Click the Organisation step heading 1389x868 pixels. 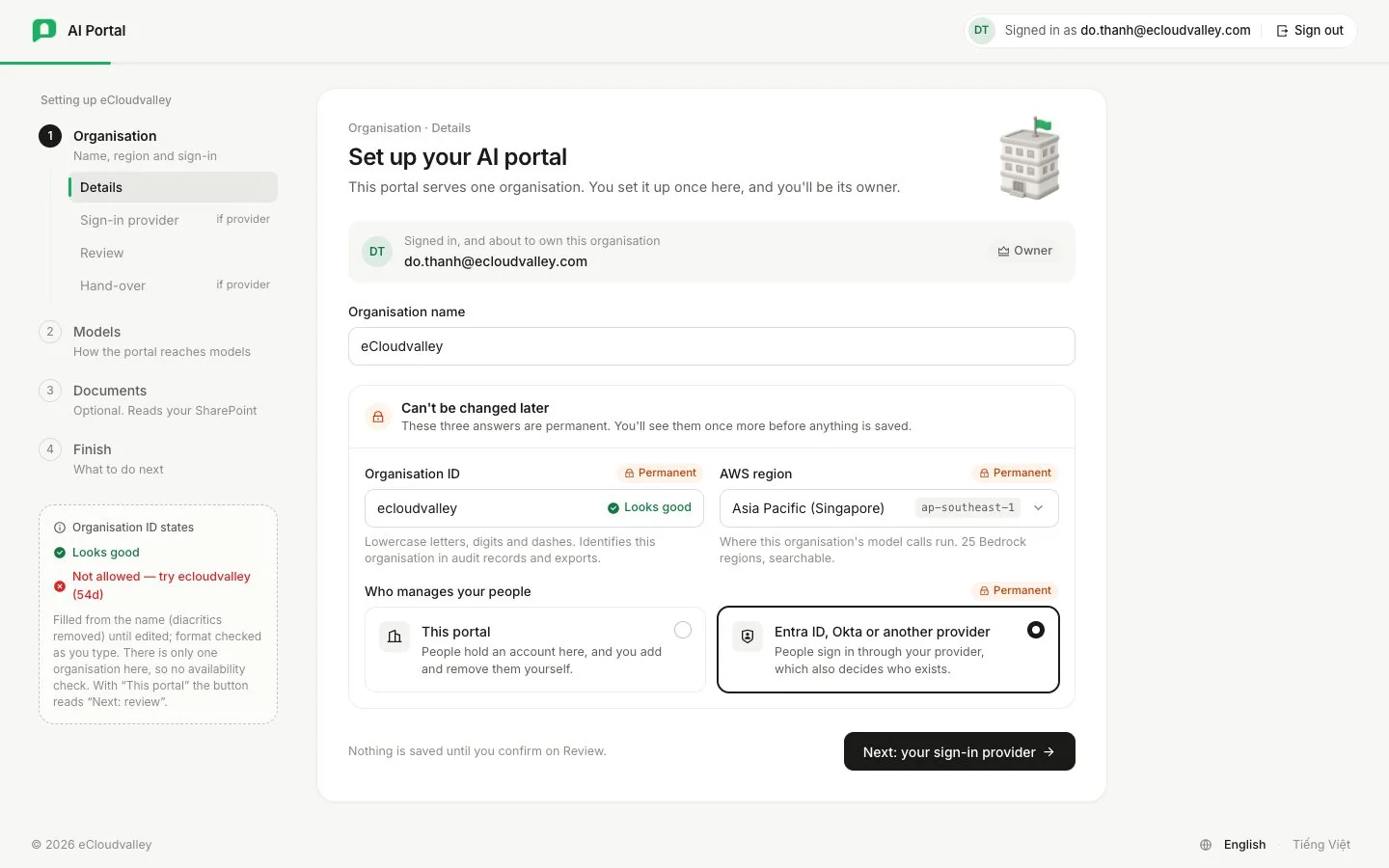pos(115,136)
